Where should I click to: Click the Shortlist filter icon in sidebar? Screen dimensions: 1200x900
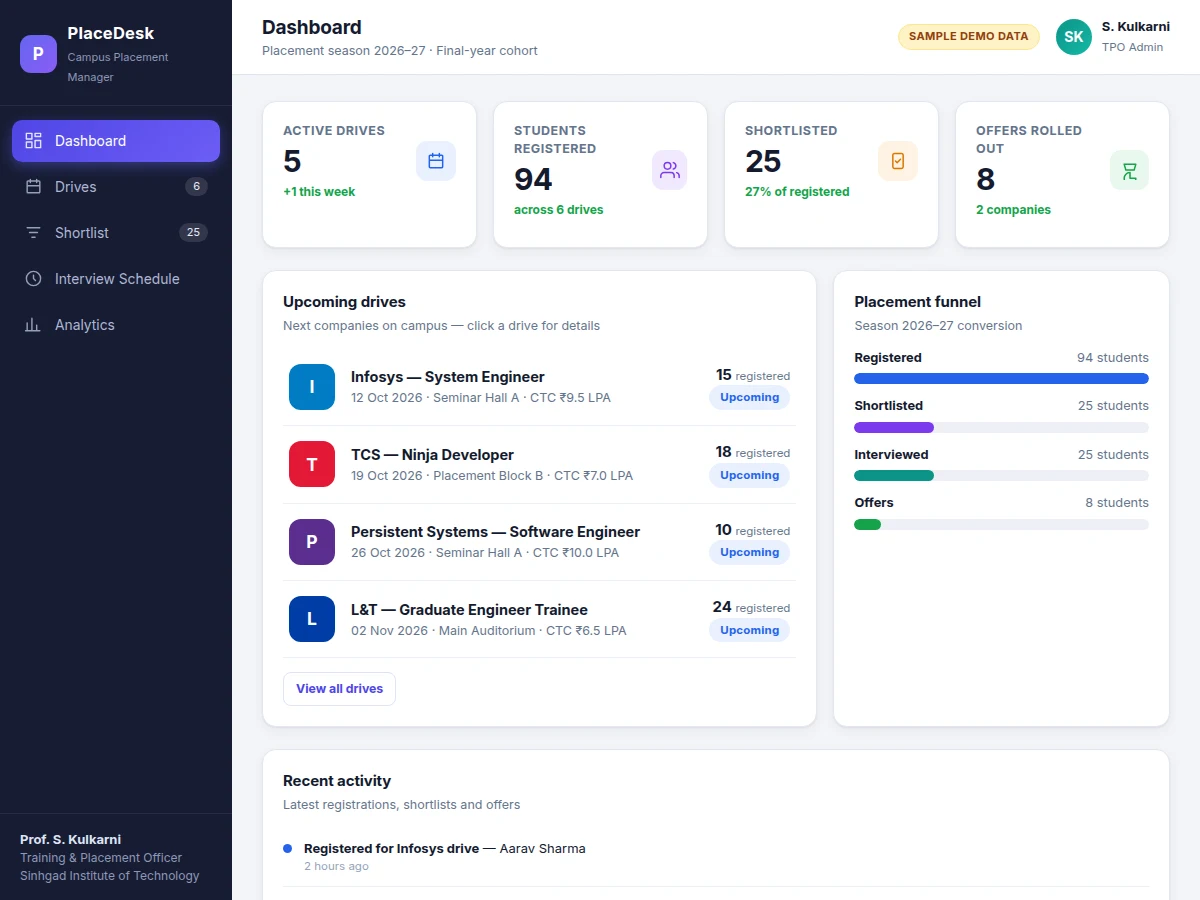tap(33, 233)
